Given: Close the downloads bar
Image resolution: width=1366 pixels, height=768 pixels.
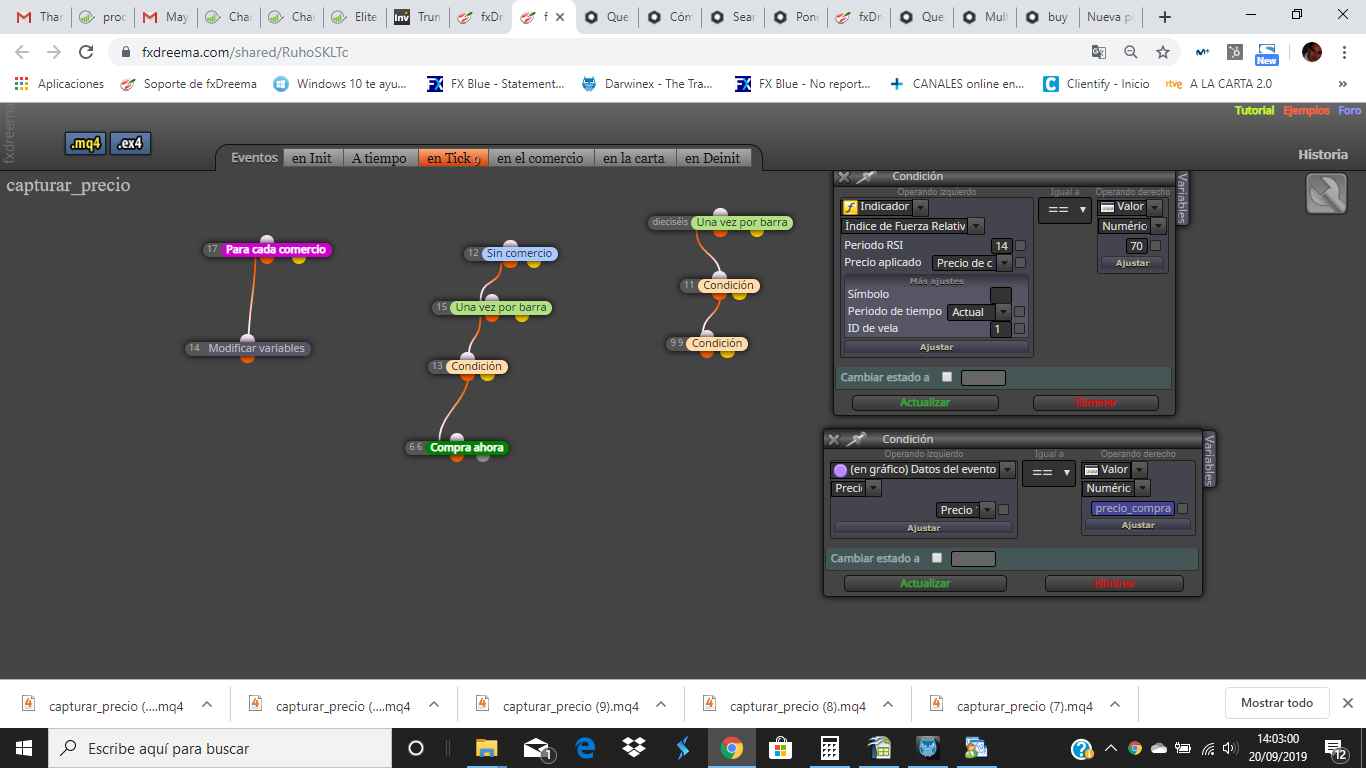Looking at the screenshot, I should pos(1347,703).
